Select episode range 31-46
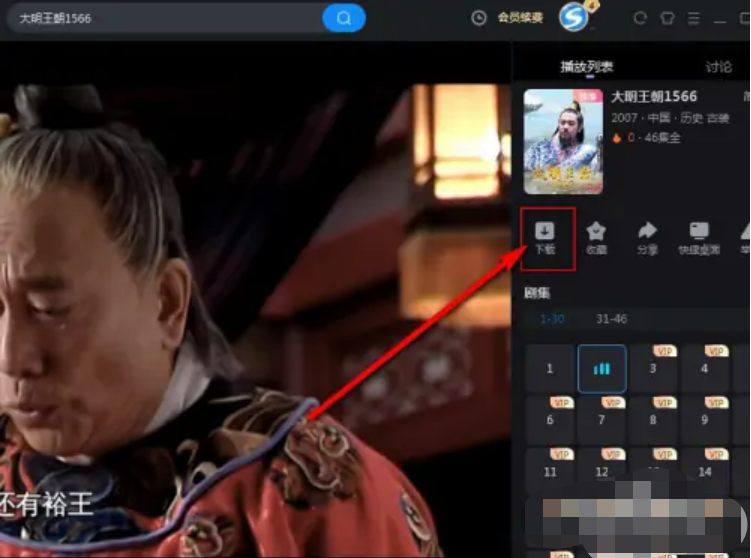 pos(611,319)
